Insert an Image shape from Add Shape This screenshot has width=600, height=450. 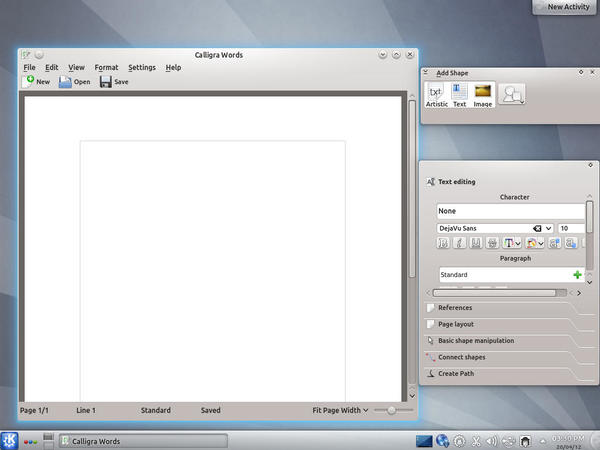point(483,96)
